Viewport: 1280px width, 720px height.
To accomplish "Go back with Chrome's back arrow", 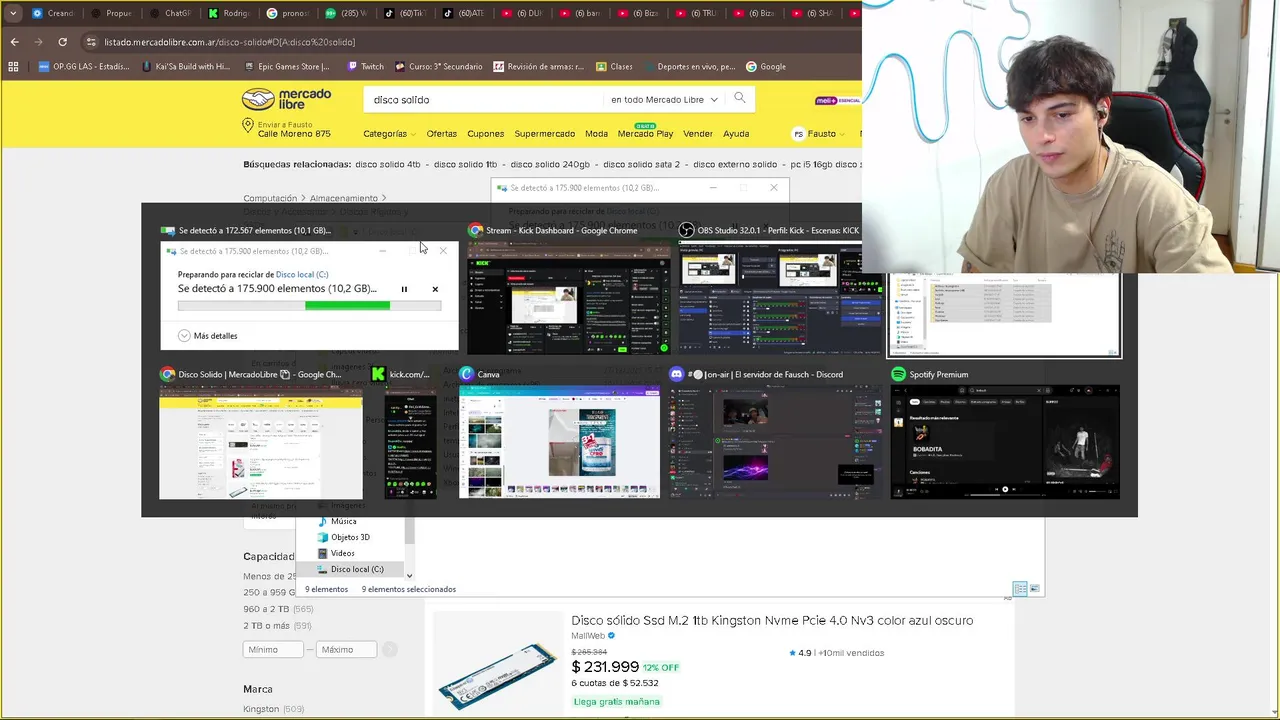I will (x=14, y=42).
